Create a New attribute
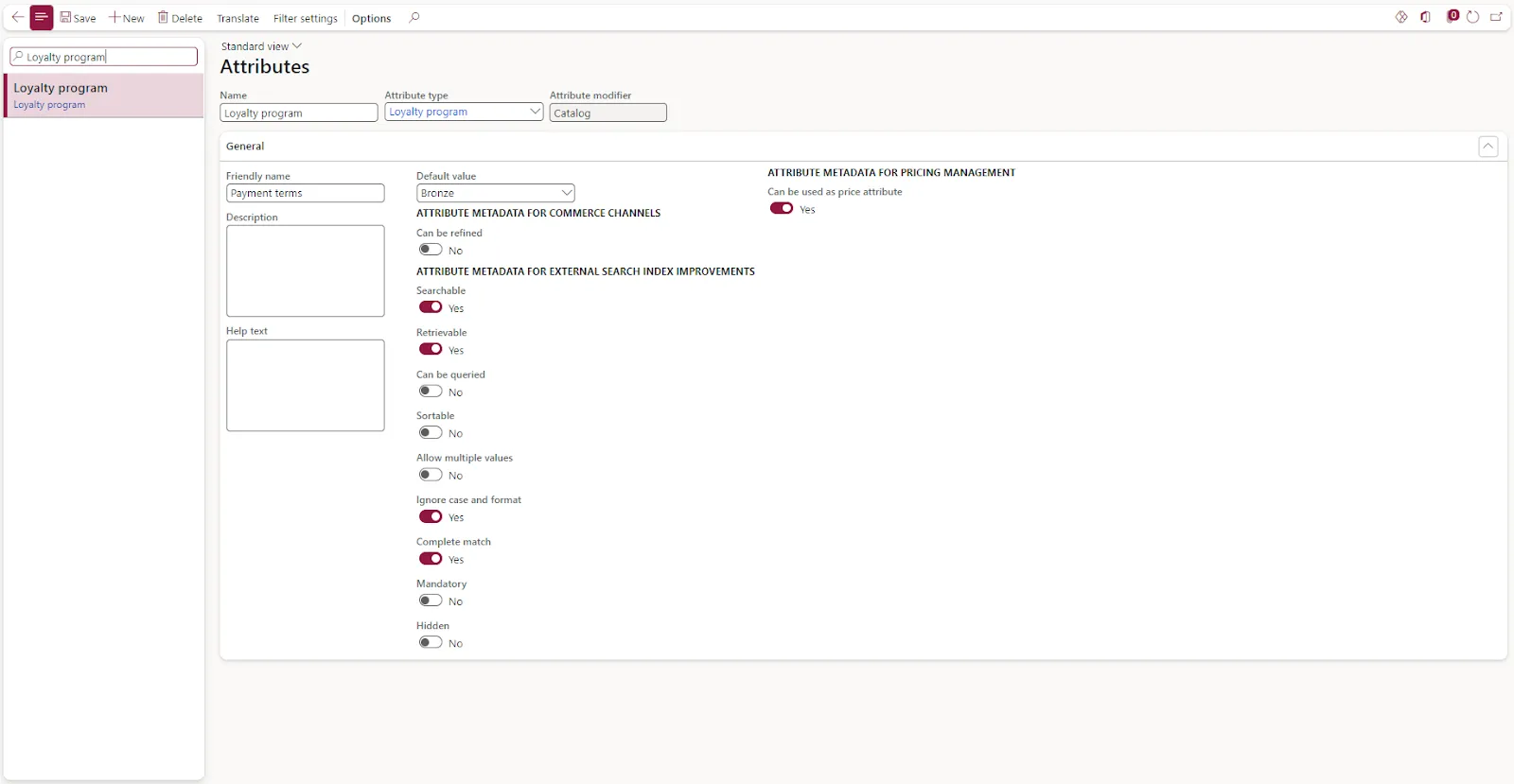1514x784 pixels. [127, 18]
